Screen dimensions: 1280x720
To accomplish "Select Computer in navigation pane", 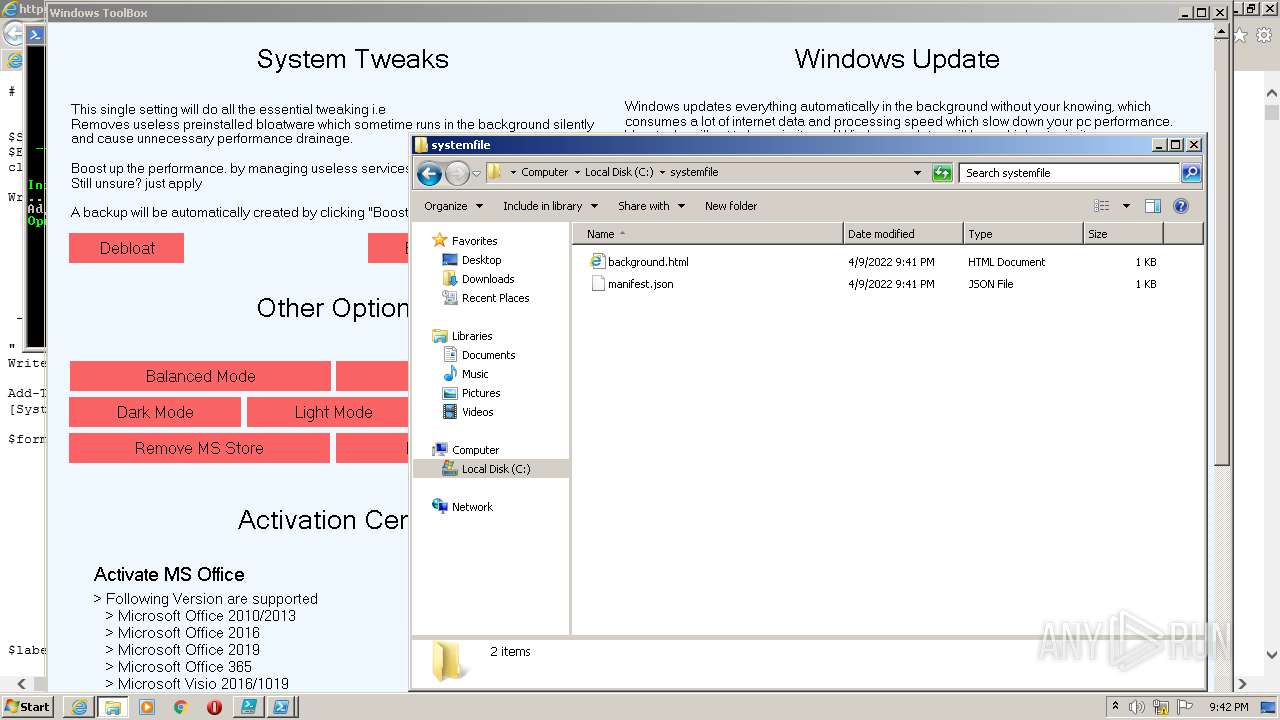I will coord(475,450).
